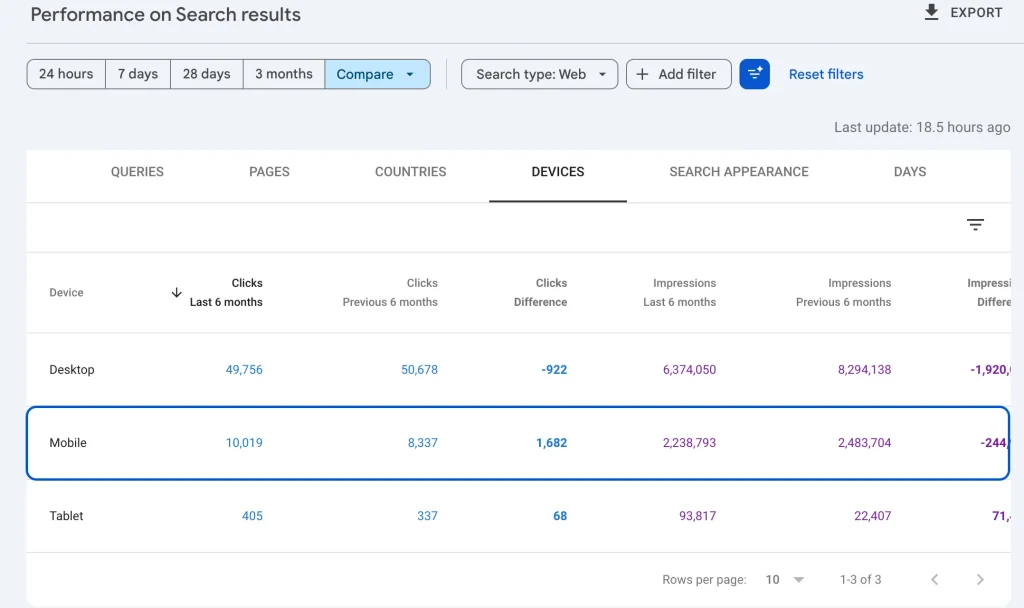Open the Compare date range dropdown
The image size is (1024, 608).
point(377,74)
